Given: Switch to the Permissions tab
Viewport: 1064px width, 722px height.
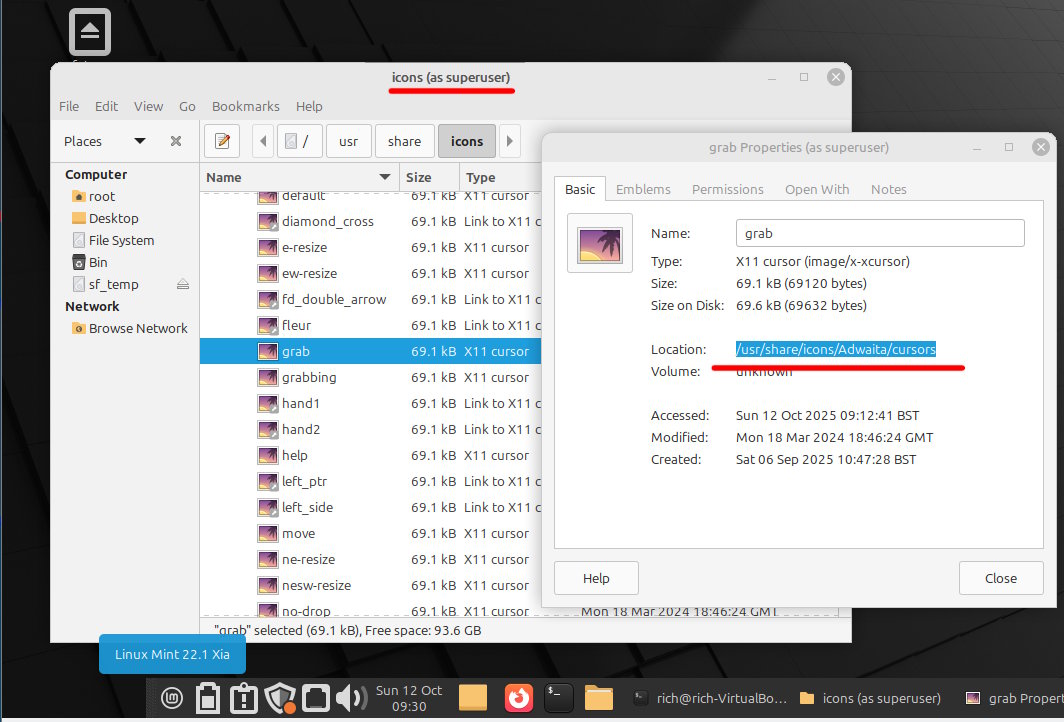Looking at the screenshot, I should 727,189.
